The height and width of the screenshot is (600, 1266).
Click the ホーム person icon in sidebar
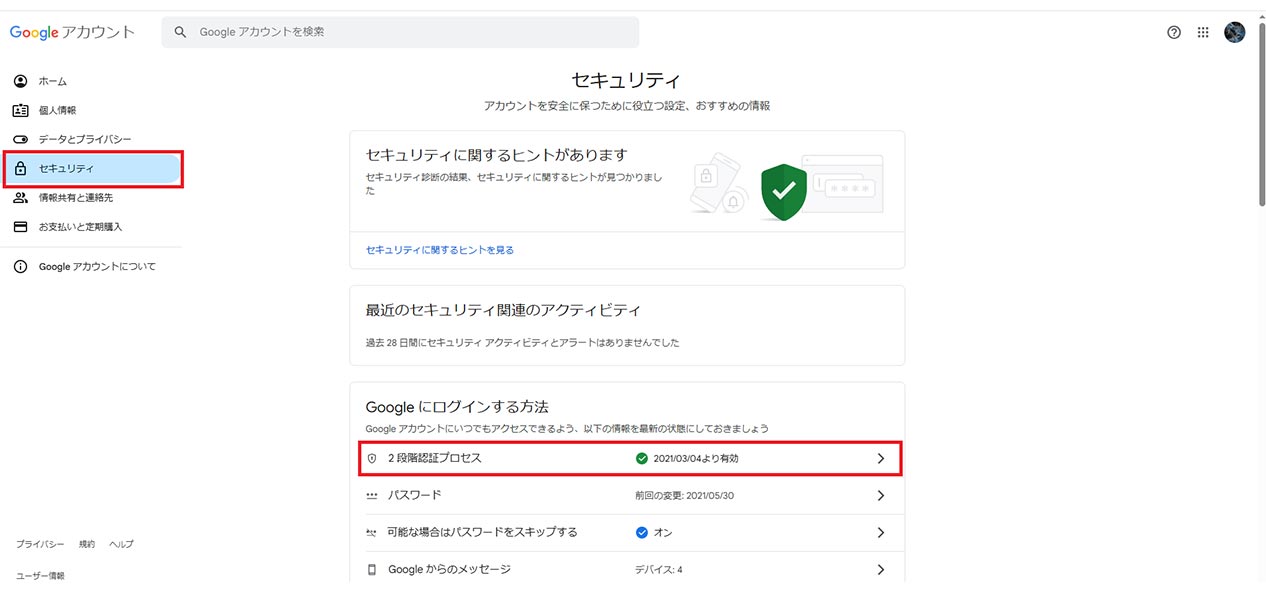20,81
